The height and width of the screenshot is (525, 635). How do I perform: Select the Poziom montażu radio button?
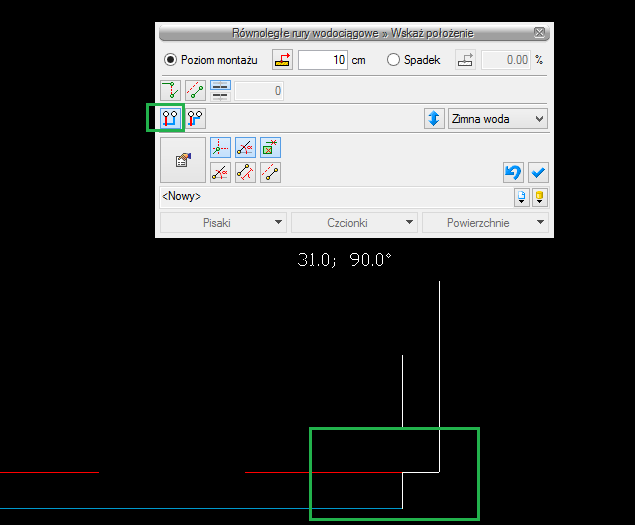[x=170, y=60]
